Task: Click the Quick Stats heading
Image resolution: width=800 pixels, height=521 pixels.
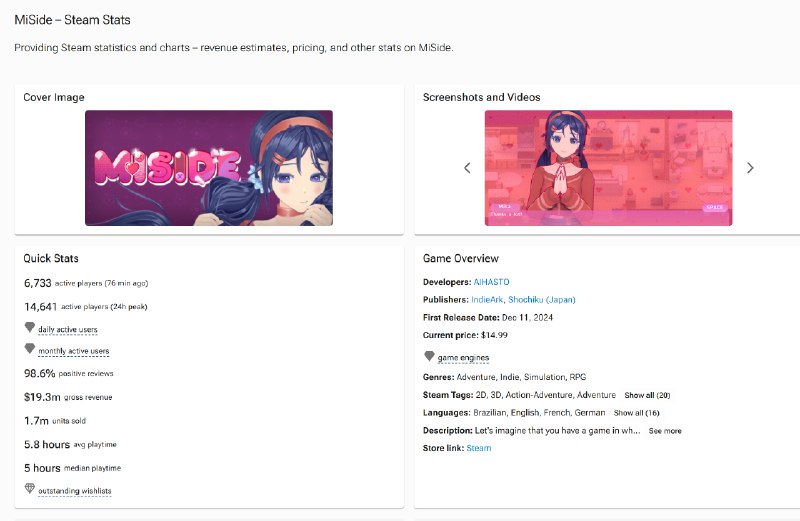Action: 51,258
